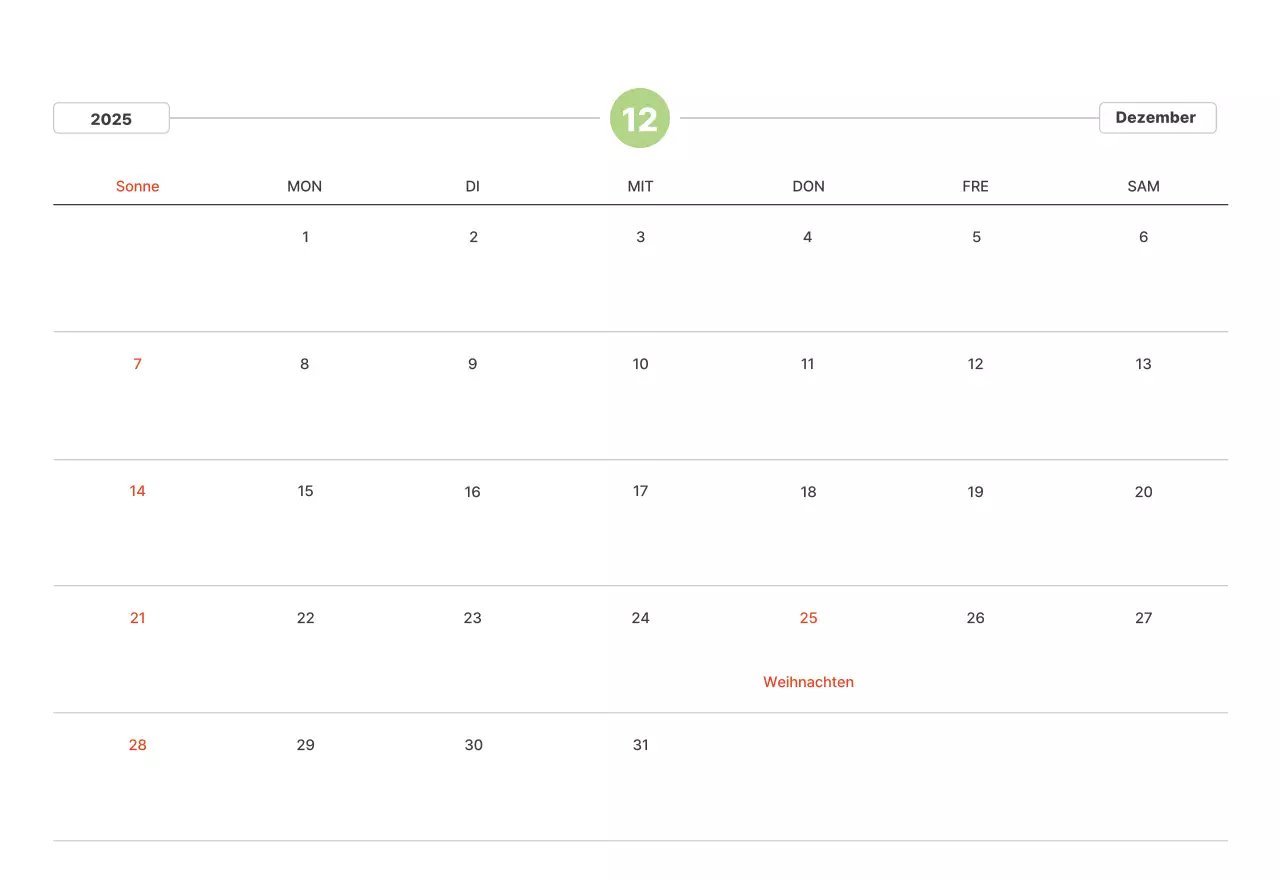Select the Sonne weekday header

click(x=137, y=186)
